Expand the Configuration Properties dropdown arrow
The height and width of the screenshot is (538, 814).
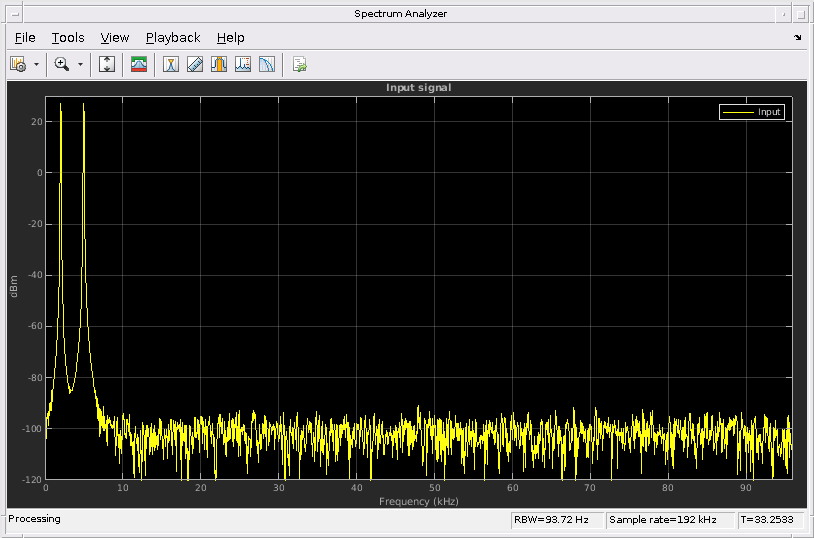pos(36,64)
